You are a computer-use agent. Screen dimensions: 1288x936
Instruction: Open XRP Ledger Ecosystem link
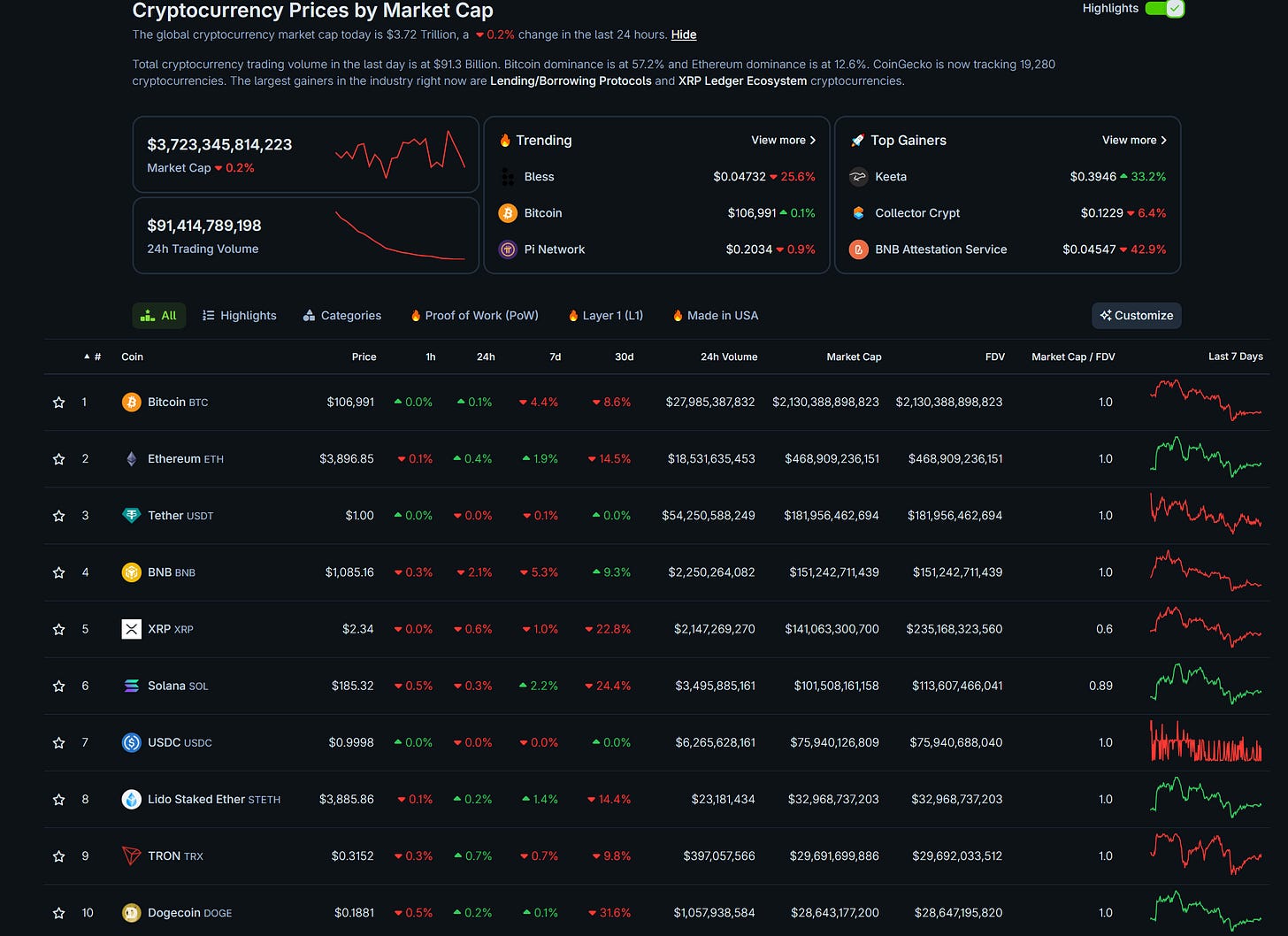pos(742,81)
